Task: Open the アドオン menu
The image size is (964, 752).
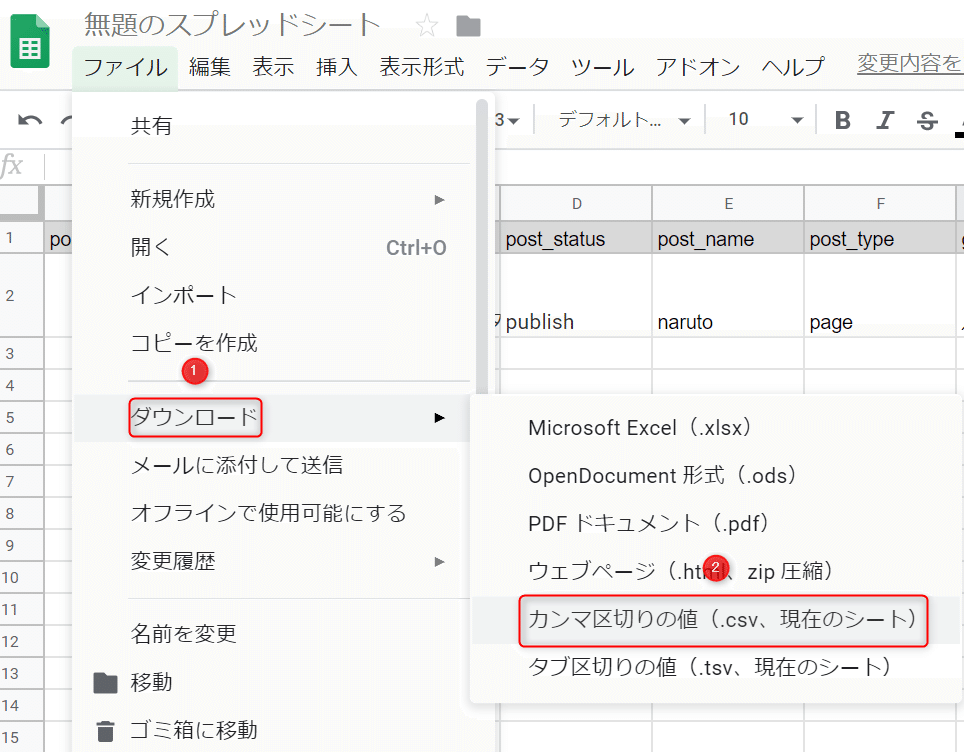Action: pos(697,67)
